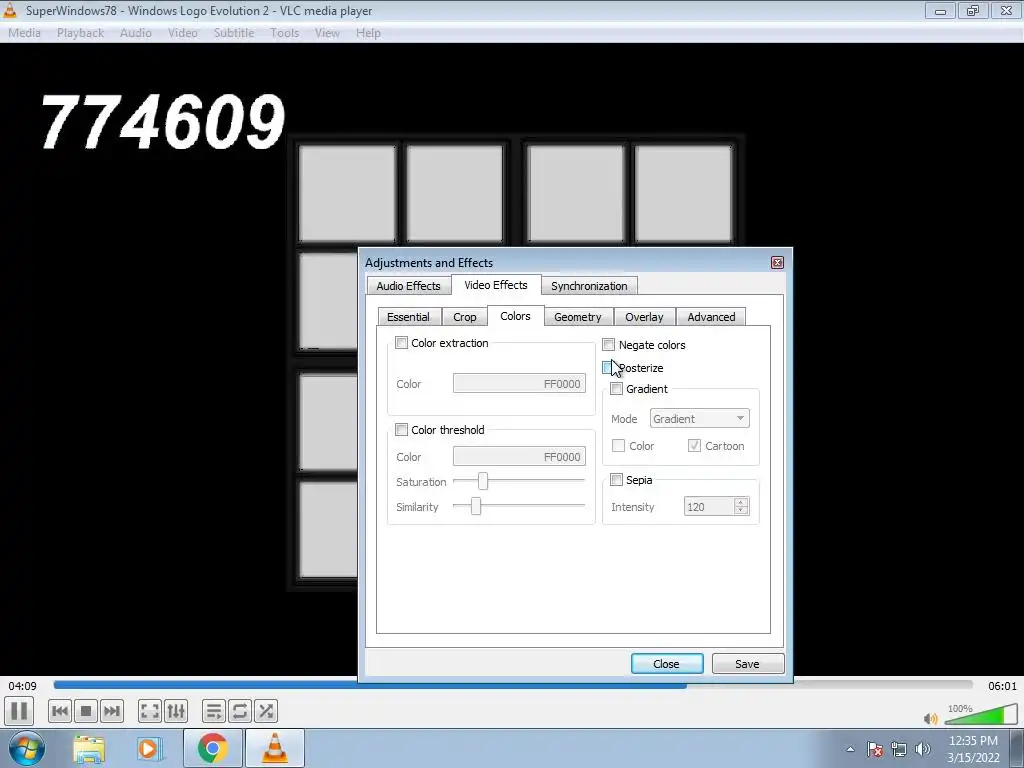
Task: Open the Help menu
Action: point(368,33)
